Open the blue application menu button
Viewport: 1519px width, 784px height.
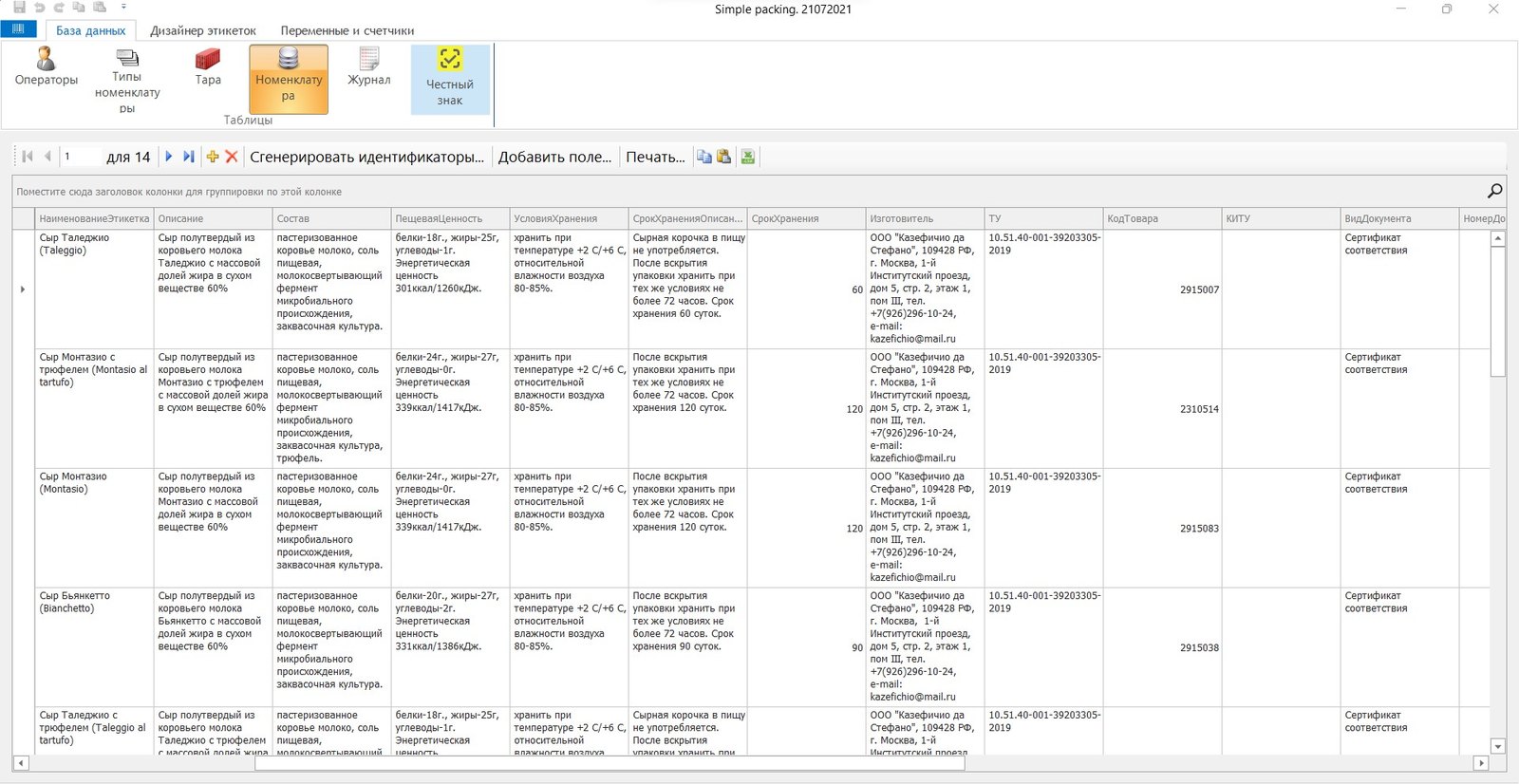pos(18,29)
